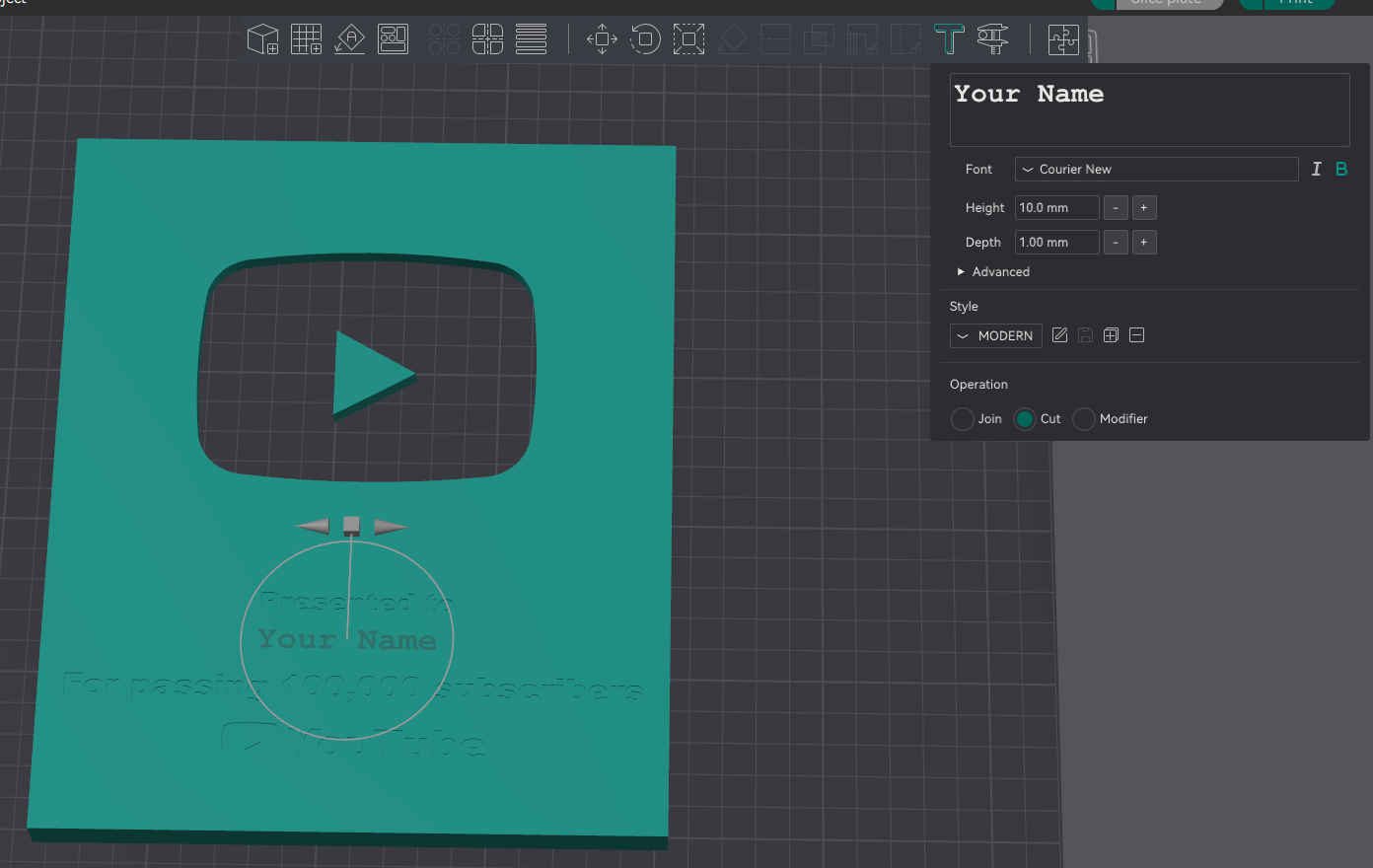The width and height of the screenshot is (1373, 868).
Task: Click the Split to parts icon
Action: pyautogui.click(x=487, y=39)
